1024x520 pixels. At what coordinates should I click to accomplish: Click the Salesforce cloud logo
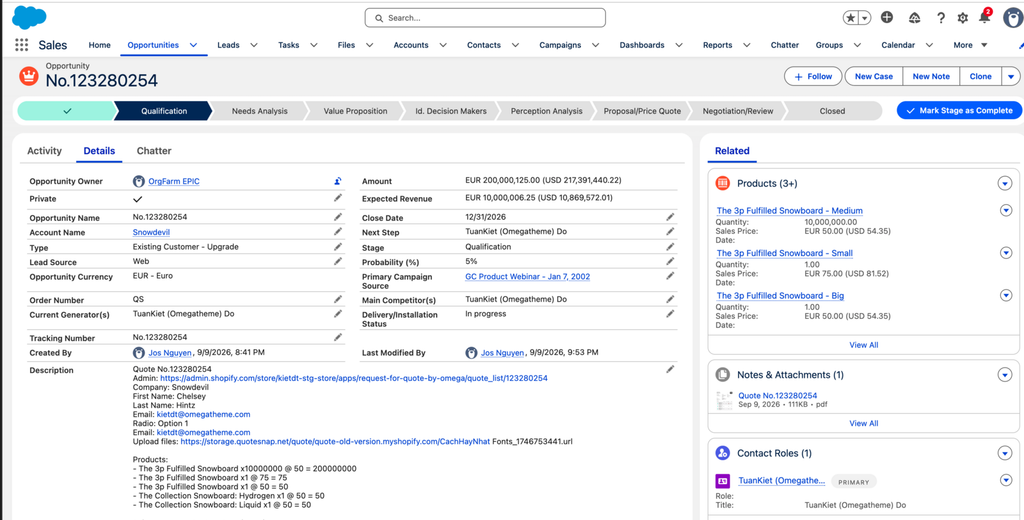29,17
